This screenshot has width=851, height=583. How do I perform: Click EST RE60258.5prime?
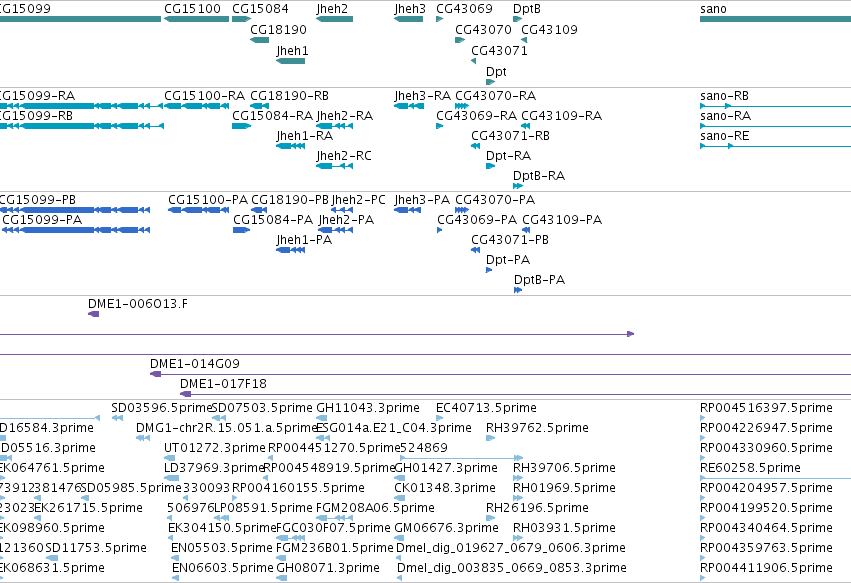tap(776, 478)
